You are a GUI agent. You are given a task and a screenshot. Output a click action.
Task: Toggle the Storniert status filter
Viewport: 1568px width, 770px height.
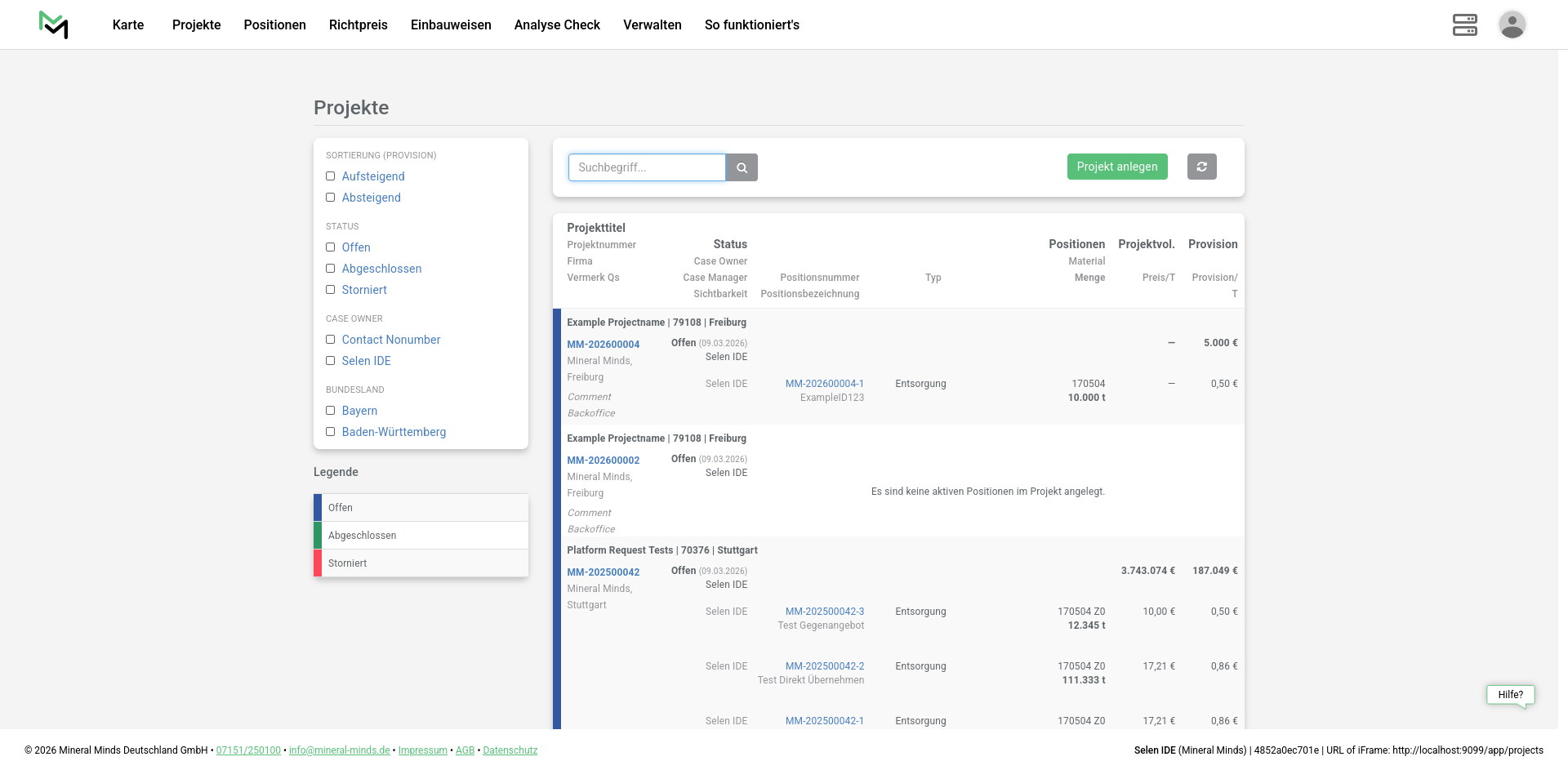click(x=331, y=290)
